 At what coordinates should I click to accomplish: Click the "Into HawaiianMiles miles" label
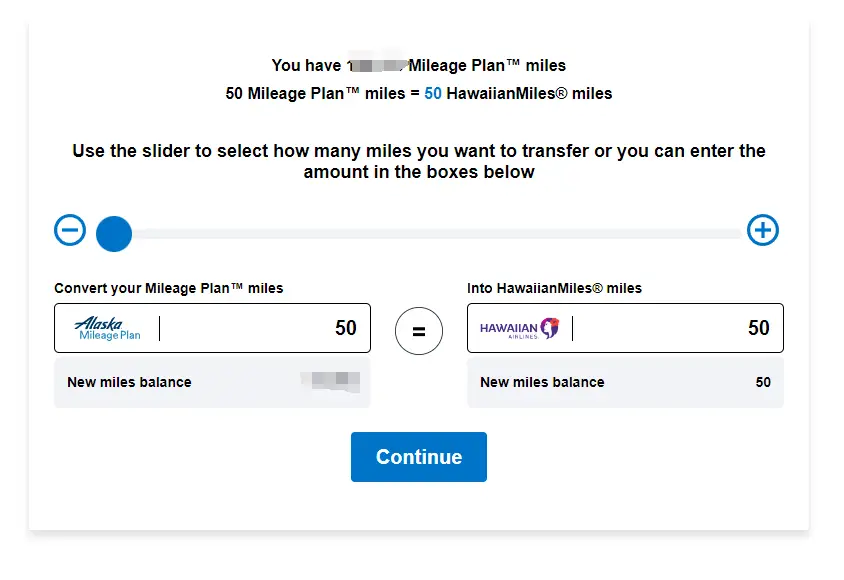tap(554, 288)
